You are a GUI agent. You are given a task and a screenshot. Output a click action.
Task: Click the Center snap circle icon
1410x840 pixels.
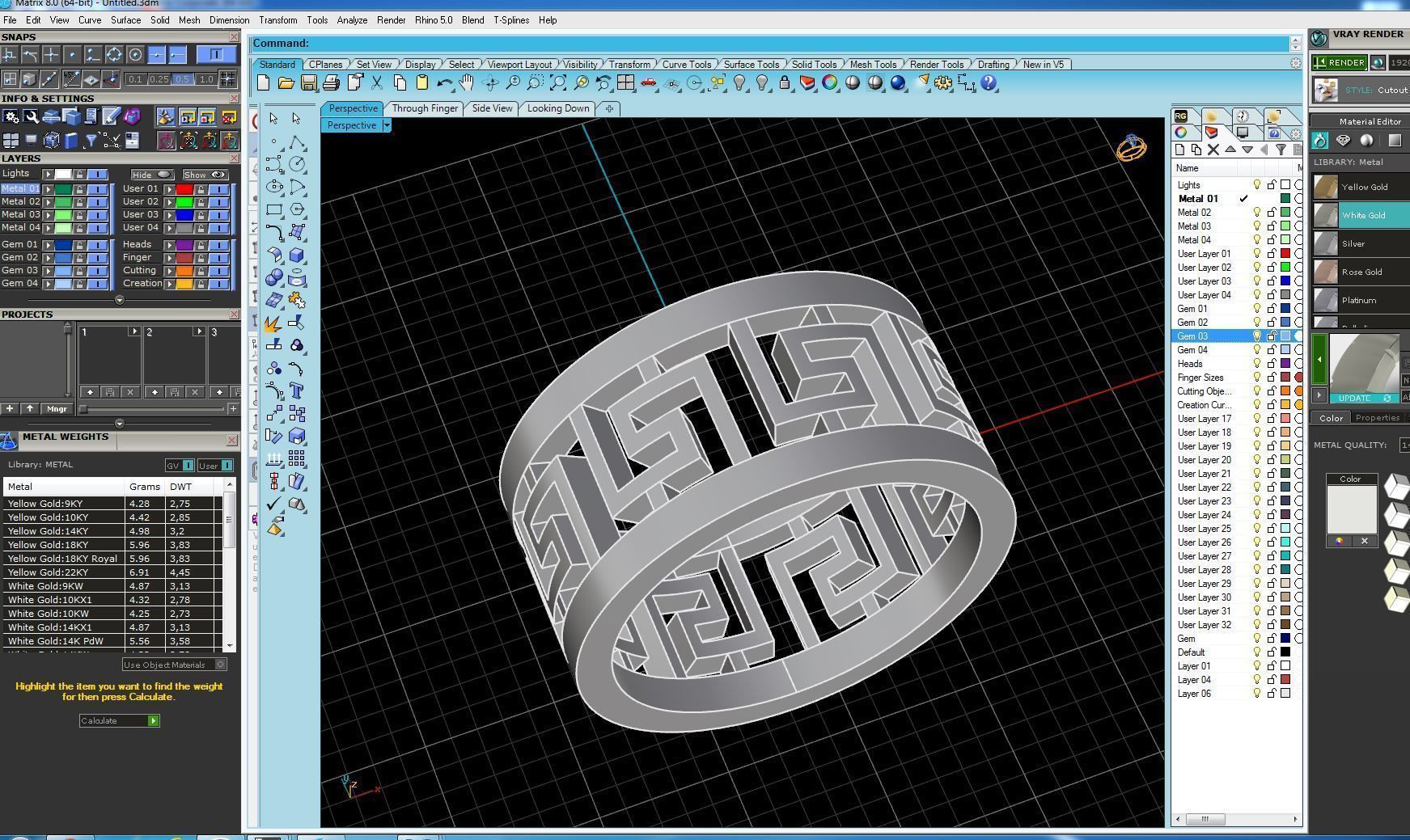coord(135,54)
